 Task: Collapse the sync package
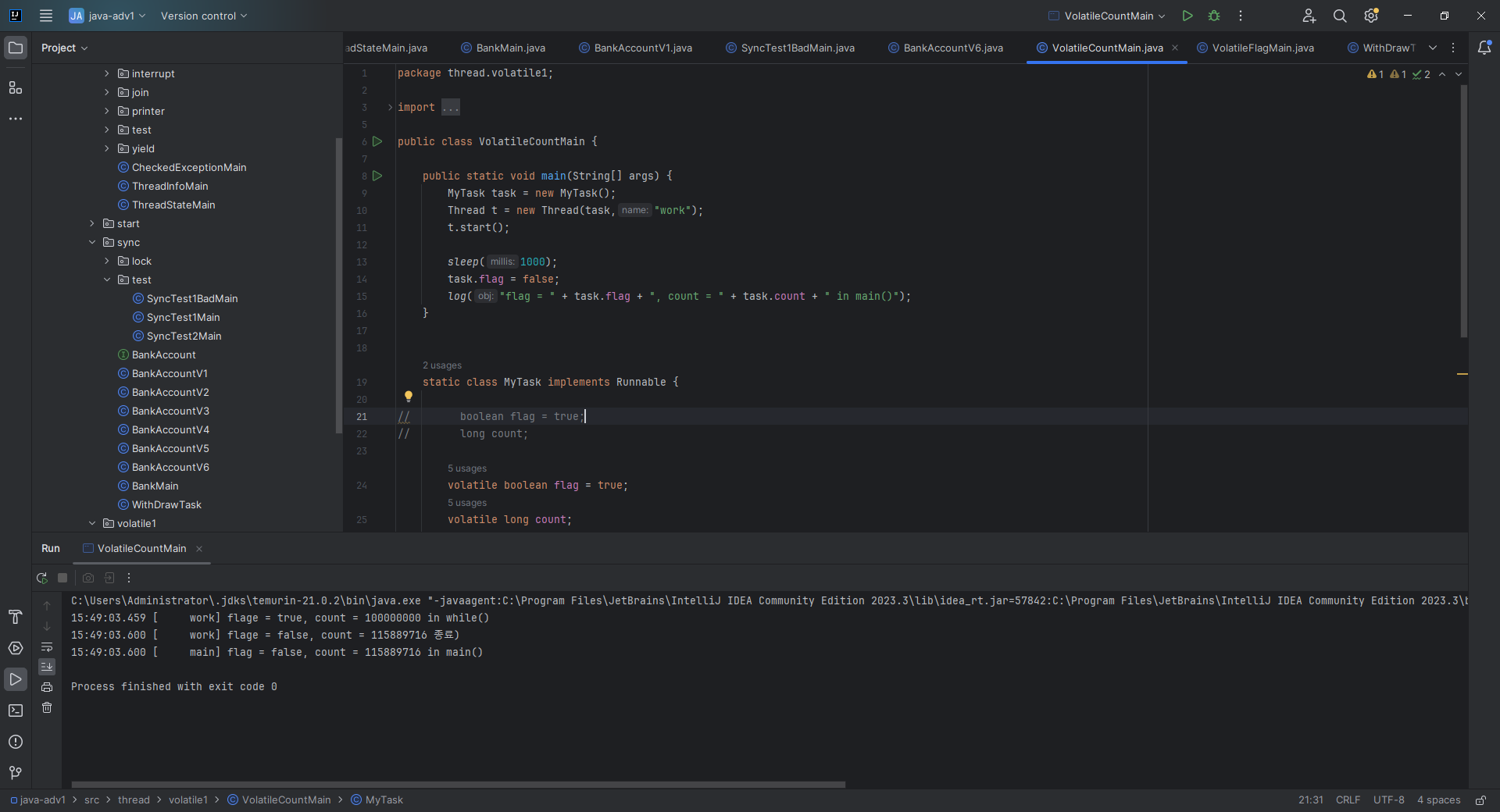[x=92, y=242]
